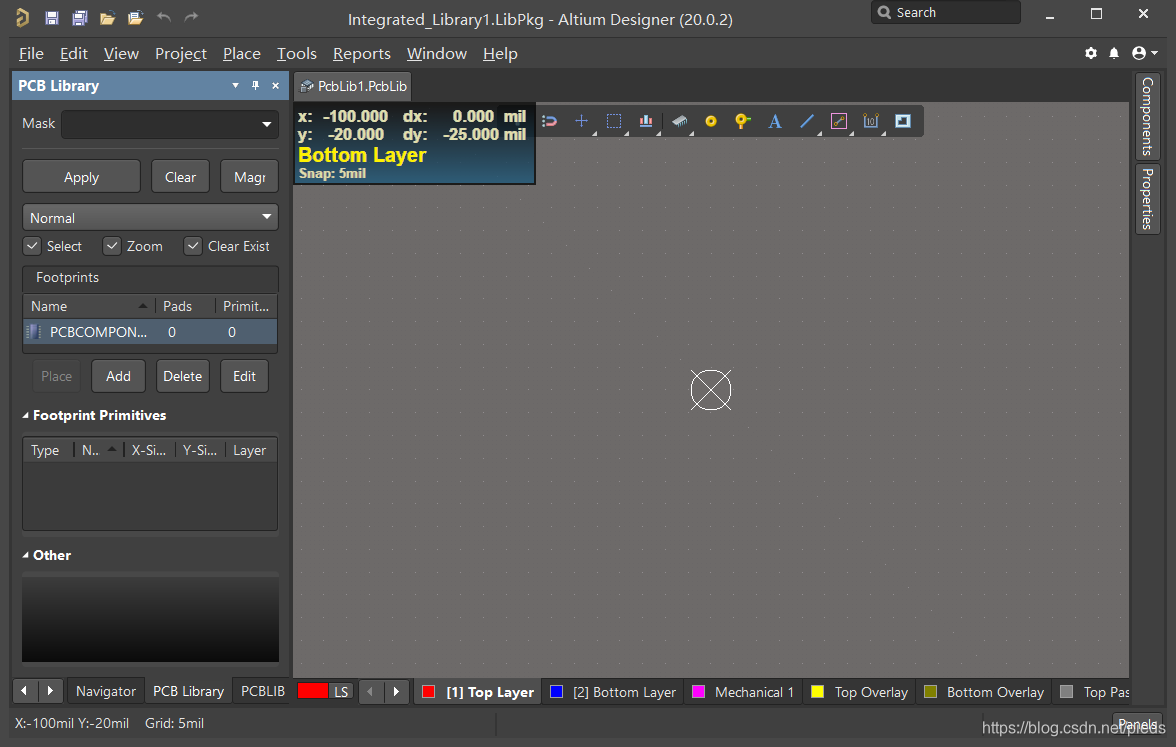The height and width of the screenshot is (747, 1176).
Task: Toggle the Select checkbox
Action: pos(32,246)
